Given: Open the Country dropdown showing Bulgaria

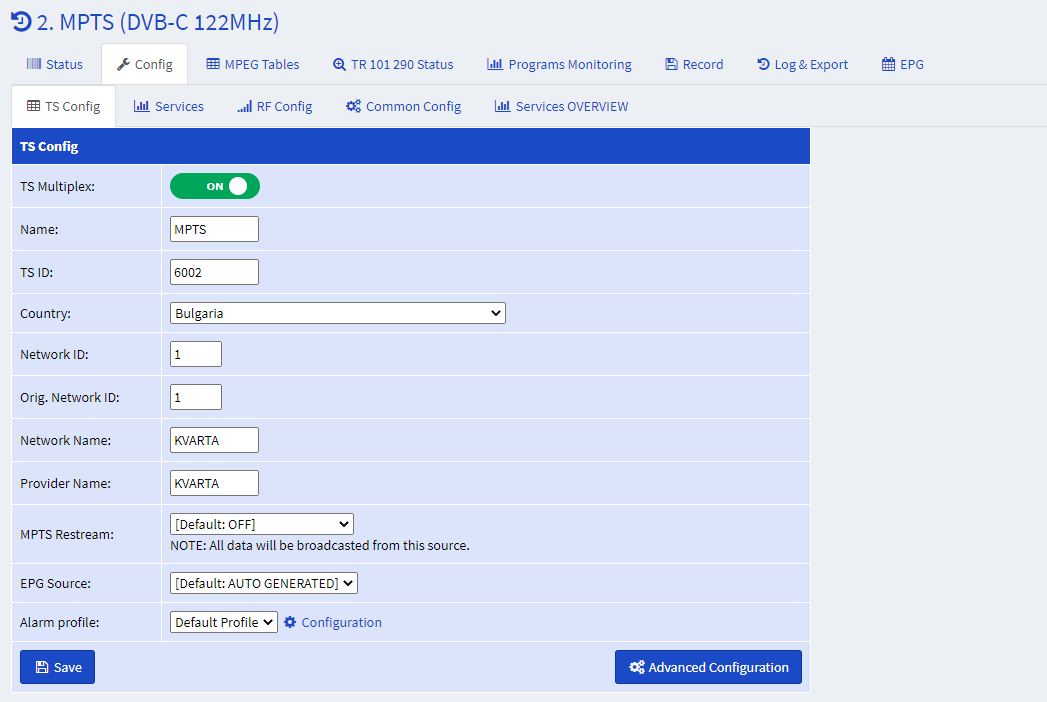Looking at the screenshot, I should tap(338, 313).
